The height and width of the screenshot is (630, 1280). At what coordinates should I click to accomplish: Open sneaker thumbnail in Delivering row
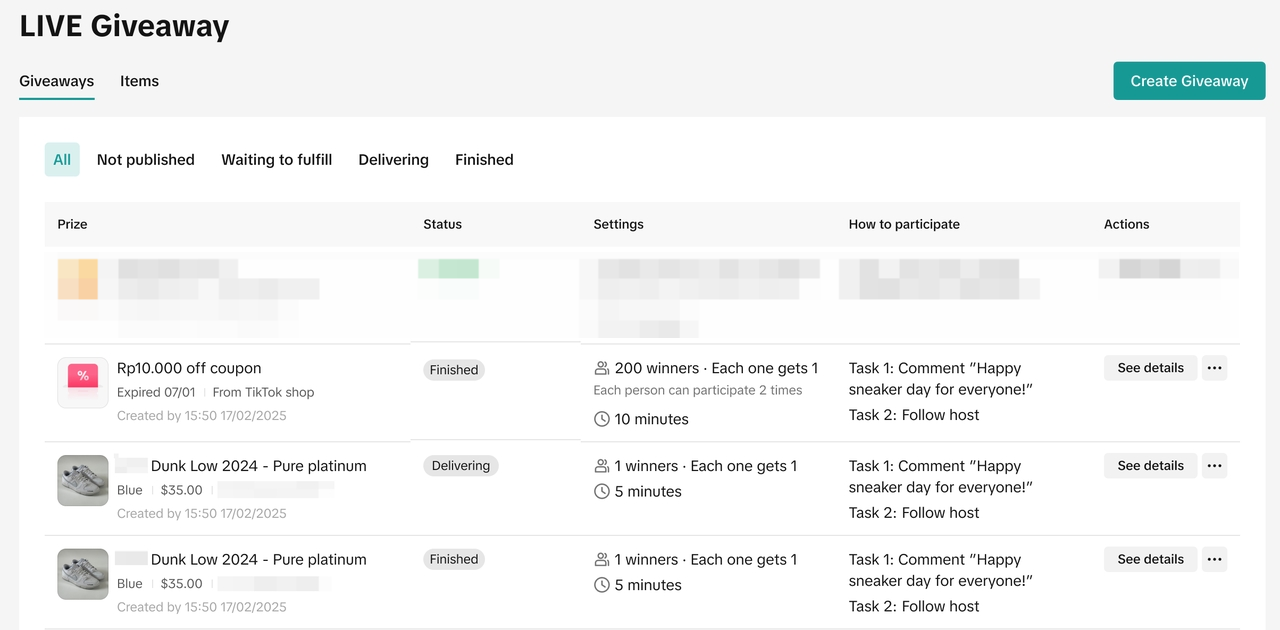pos(82,480)
